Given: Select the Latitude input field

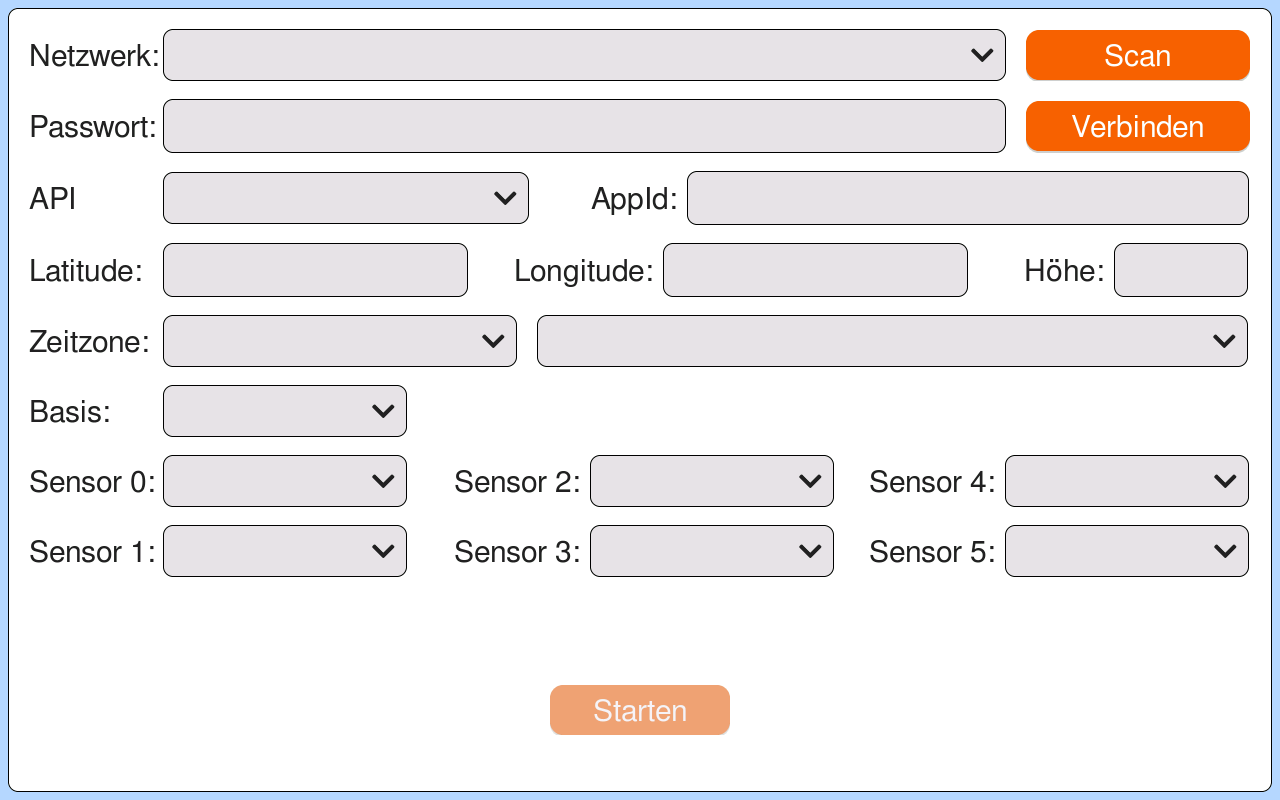Looking at the screenshot, I should (315, 270).
